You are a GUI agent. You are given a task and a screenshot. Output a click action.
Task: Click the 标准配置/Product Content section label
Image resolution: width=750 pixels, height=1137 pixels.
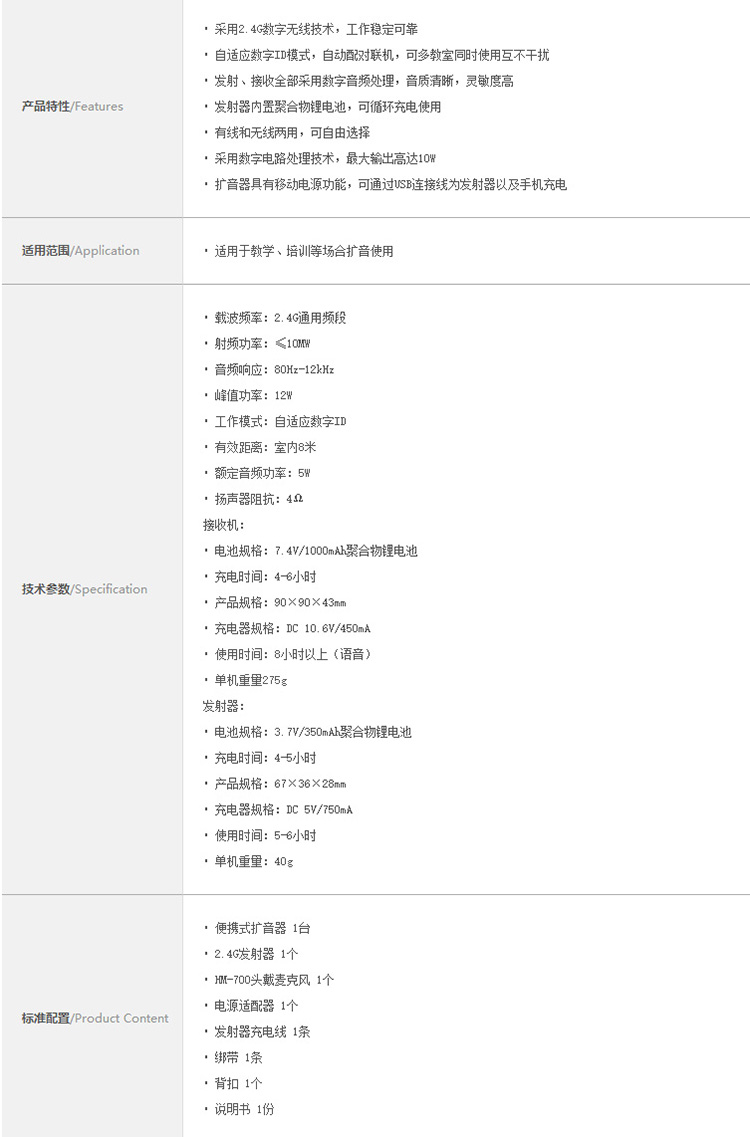point(96,1018)
